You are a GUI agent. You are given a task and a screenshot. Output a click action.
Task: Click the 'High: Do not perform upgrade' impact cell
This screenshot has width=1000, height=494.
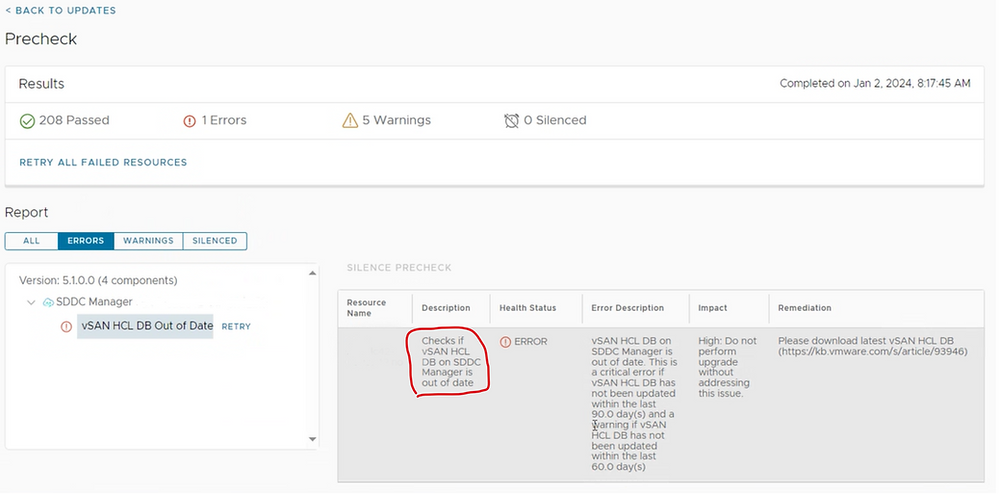[x=728, y=367]
